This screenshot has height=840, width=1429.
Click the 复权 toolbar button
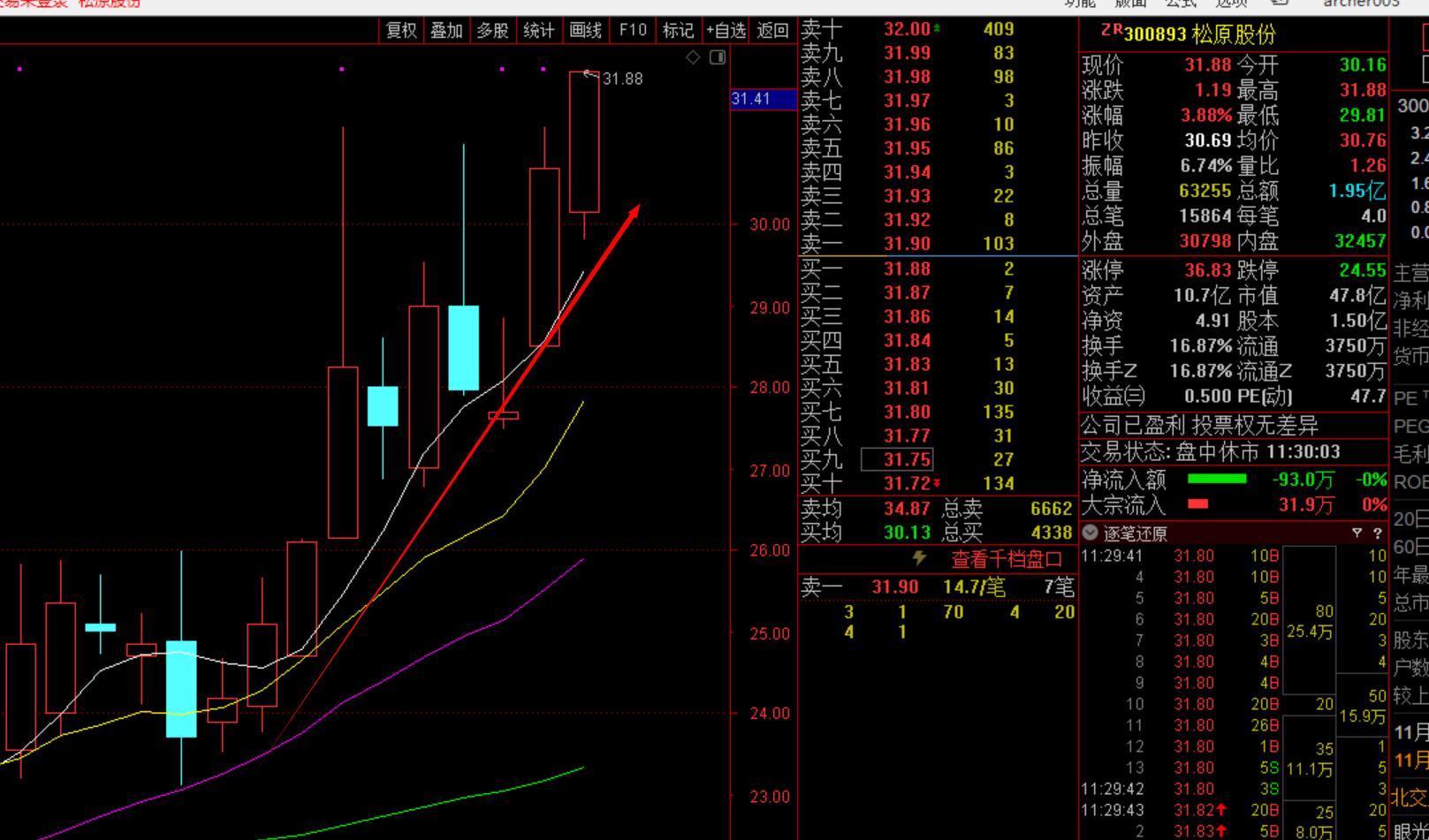[401, 30]
